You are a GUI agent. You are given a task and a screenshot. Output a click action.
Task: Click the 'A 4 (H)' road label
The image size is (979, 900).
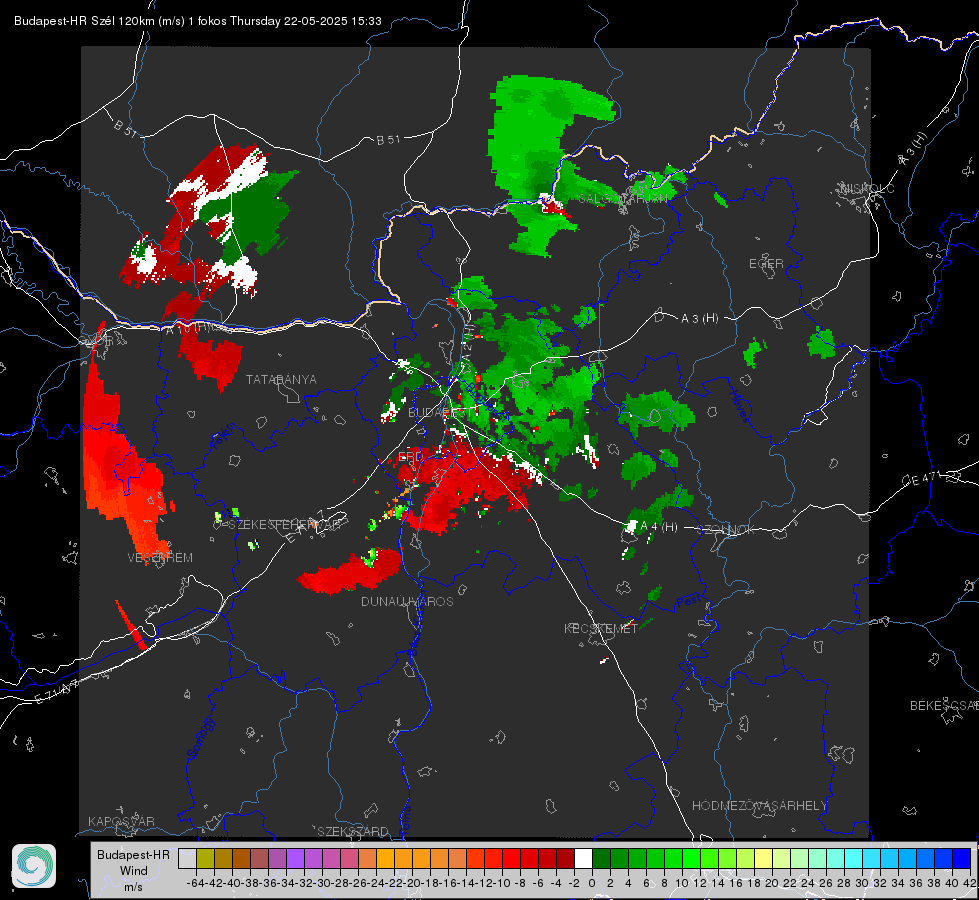pos(659,527)
